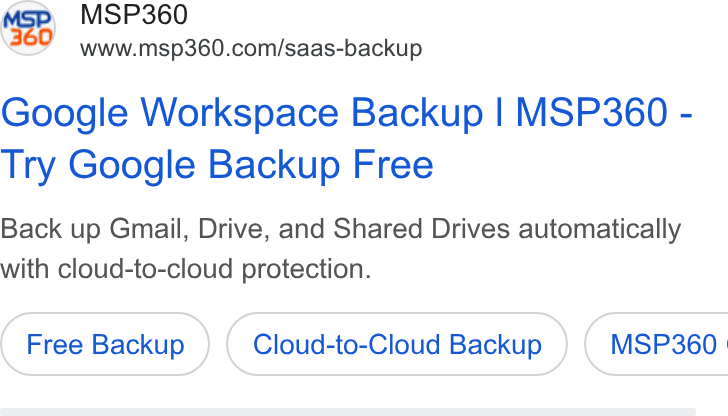Click the word Free ending the headline

pos(393,165)
